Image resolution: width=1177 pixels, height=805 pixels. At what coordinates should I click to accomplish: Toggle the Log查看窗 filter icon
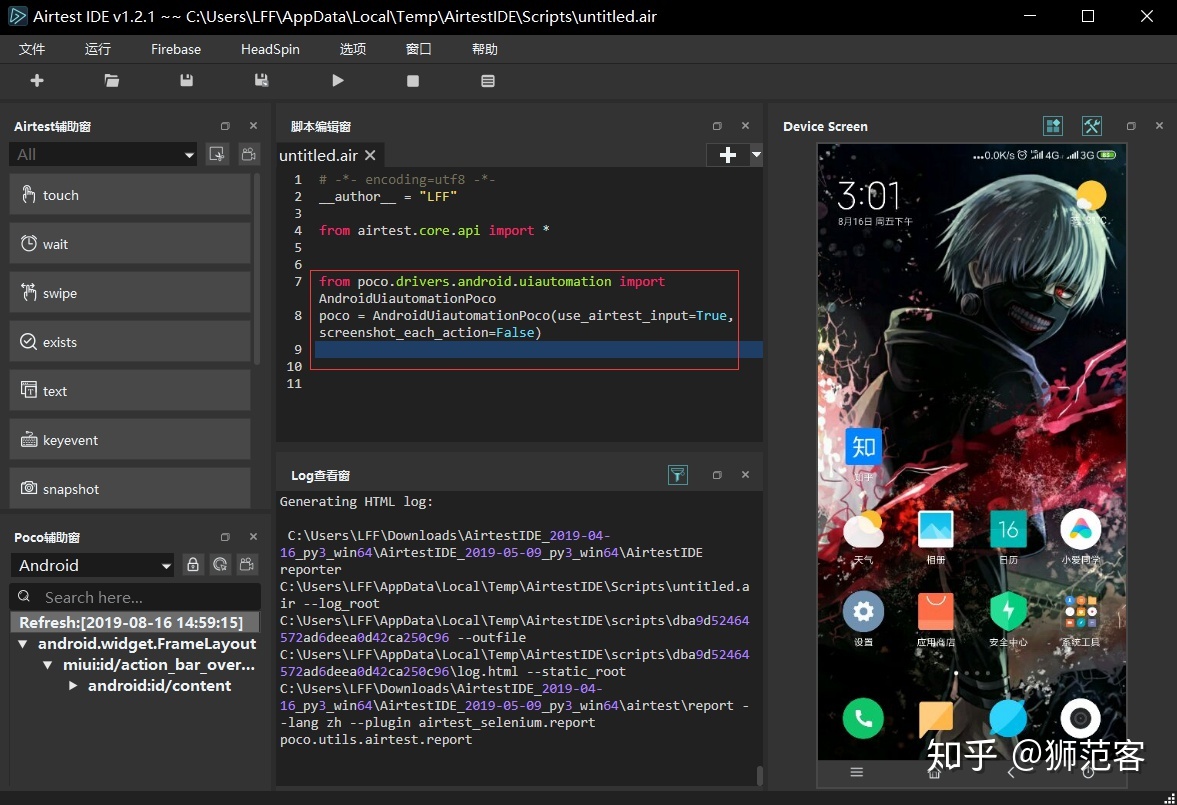pos(678,475)
